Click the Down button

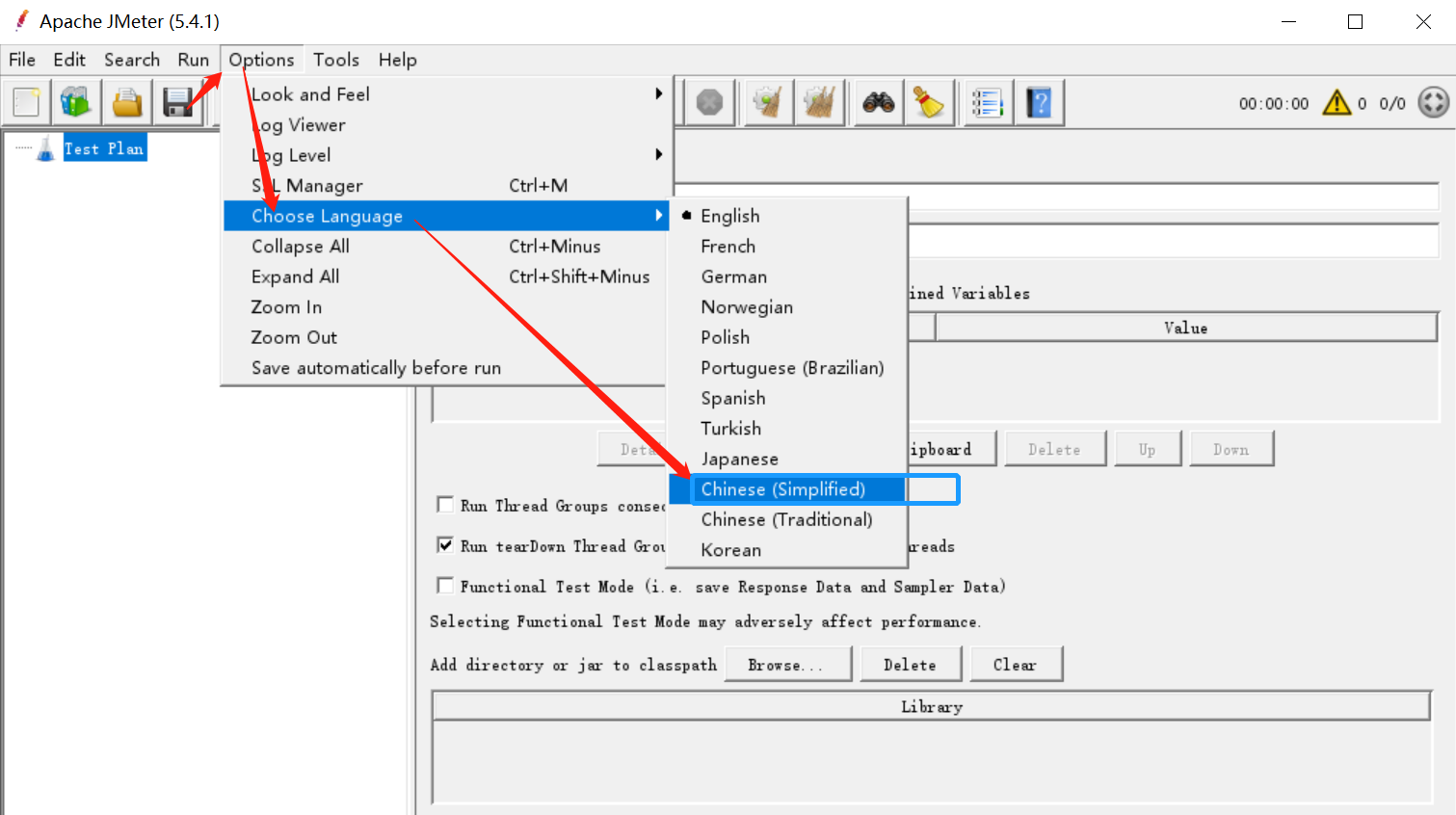[x=1231, y=449]
